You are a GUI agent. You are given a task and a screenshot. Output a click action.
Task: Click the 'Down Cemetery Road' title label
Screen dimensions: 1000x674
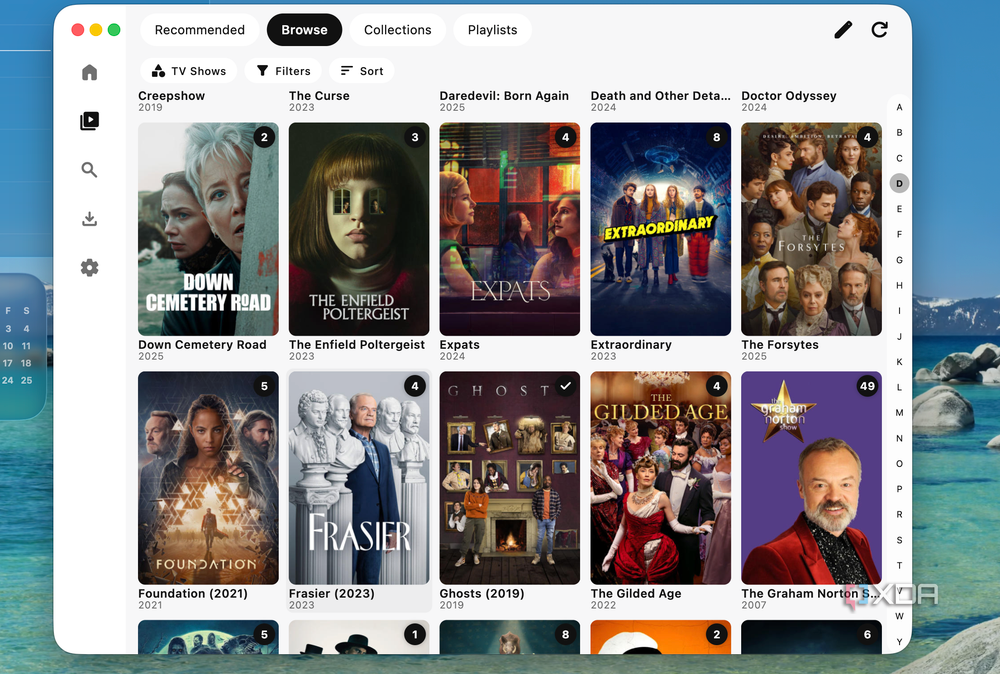tap(202, 344)
